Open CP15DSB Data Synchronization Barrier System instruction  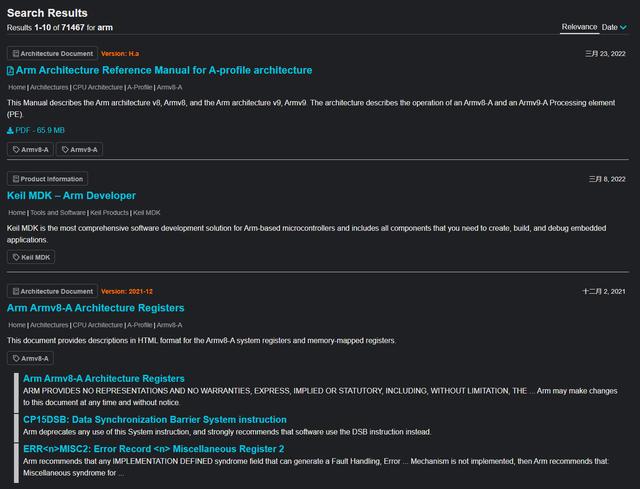155,420
